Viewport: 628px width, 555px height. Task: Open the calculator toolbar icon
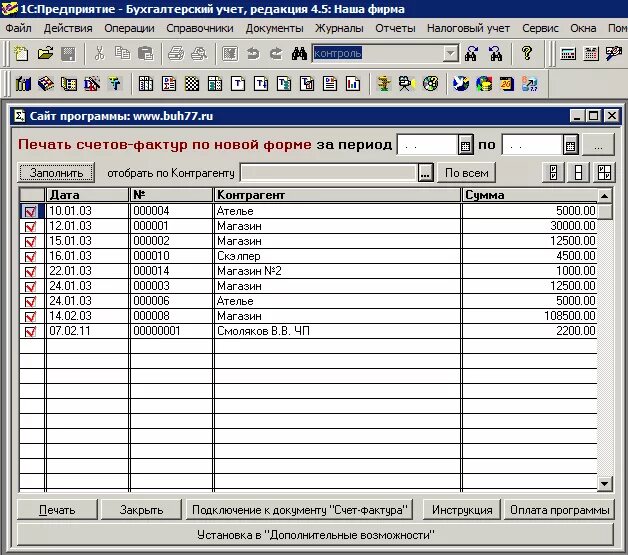(568, 53)
